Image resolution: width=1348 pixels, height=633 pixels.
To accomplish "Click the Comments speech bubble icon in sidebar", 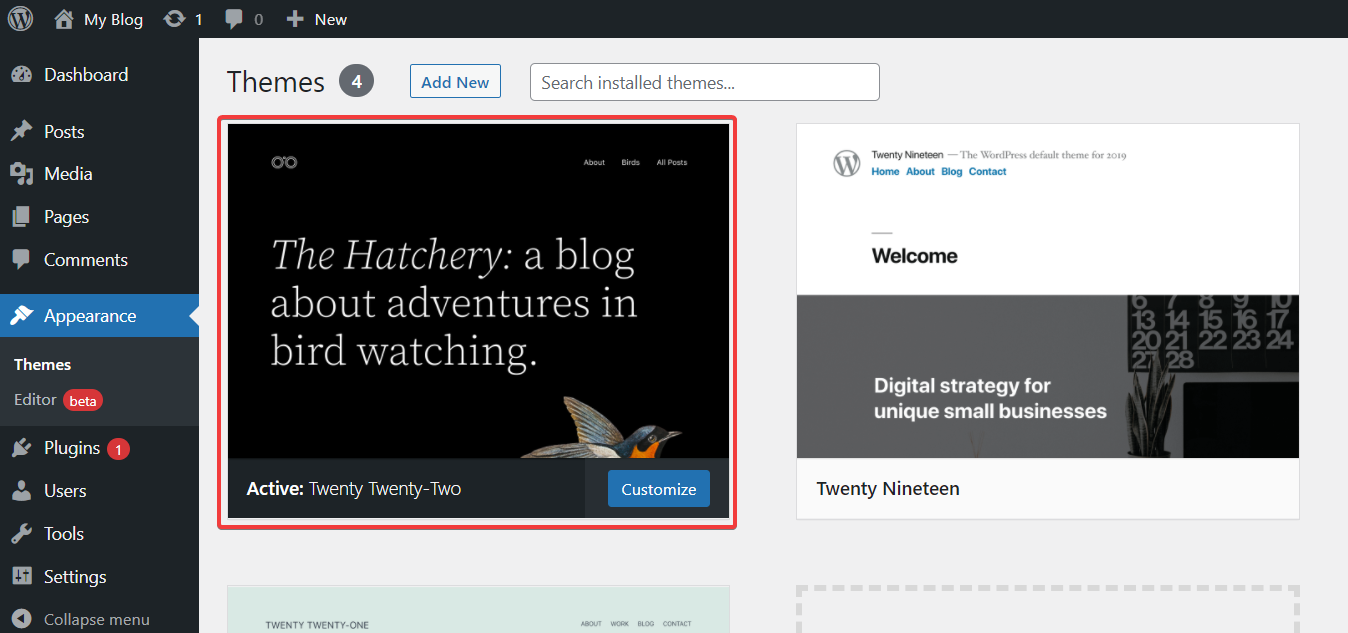I will pyautogui.click(x=21, y=259).
